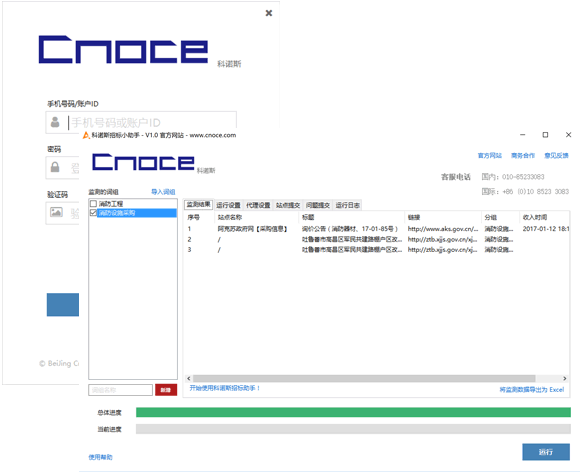Click the green 总体进度 progress bar
Image resolution: width=584 pixels, height=476 pixels.
[353, 412]
